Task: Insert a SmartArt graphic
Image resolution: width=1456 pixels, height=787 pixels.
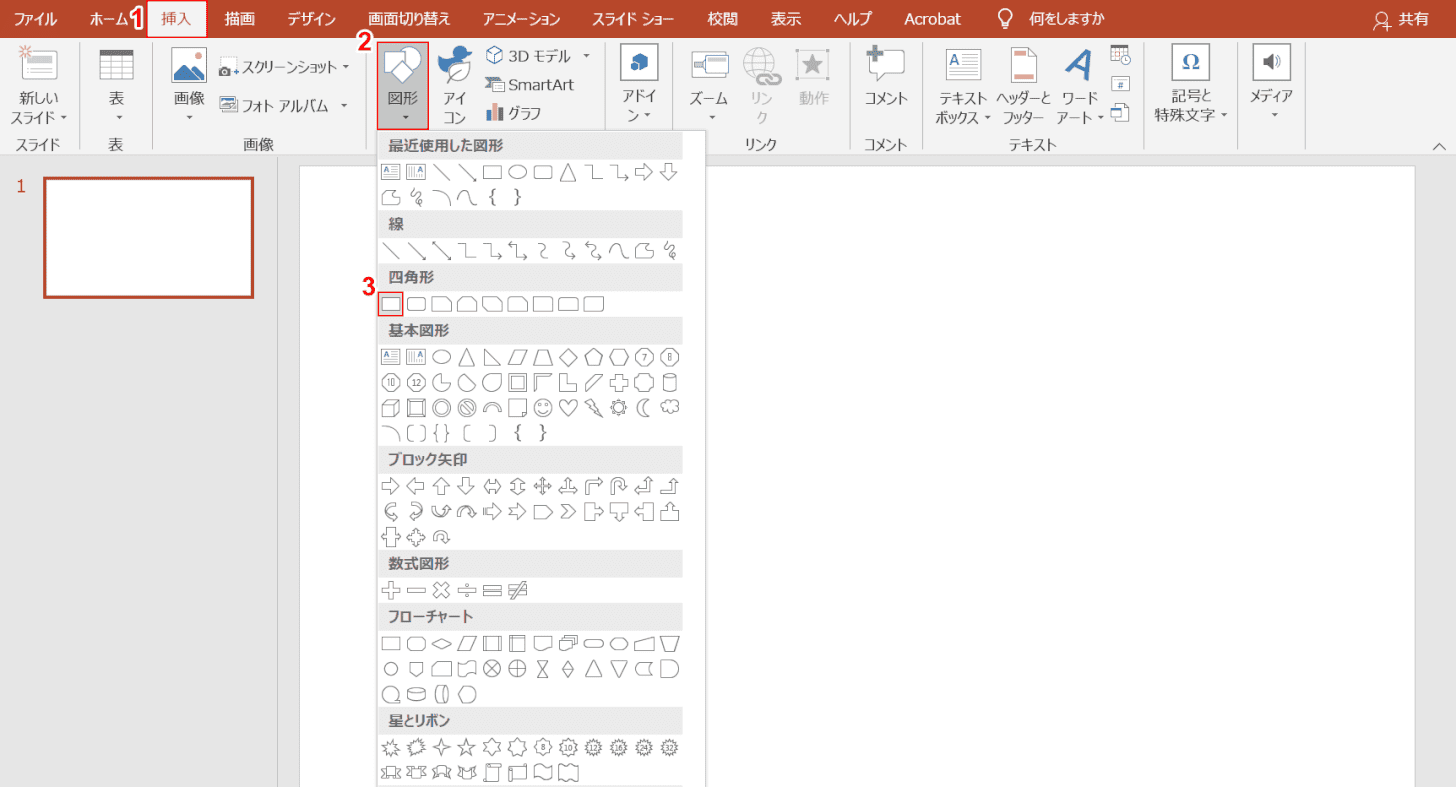Action: click(x=529, y=84)
